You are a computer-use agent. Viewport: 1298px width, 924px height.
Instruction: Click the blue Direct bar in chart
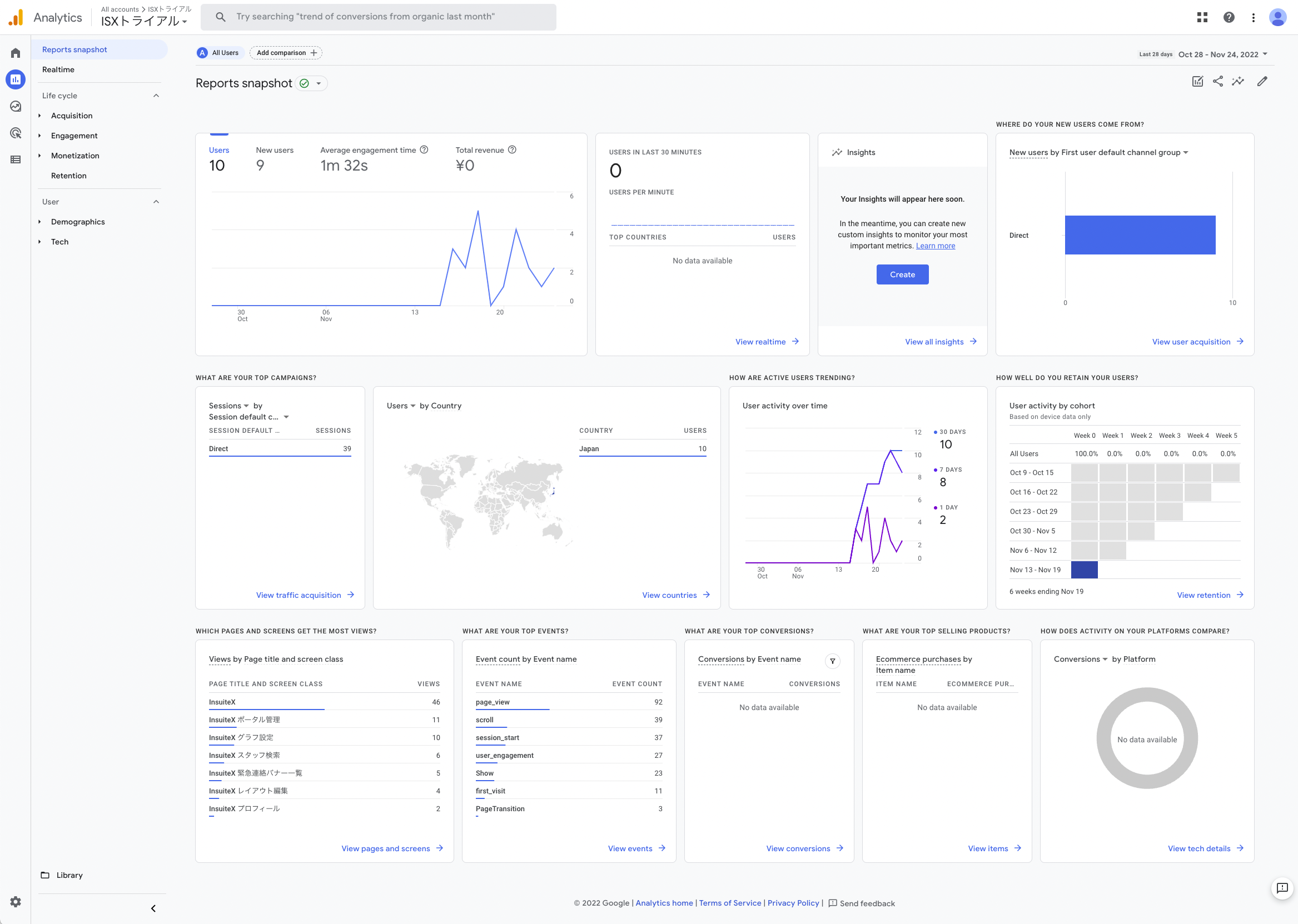[x=1140, y=235]
